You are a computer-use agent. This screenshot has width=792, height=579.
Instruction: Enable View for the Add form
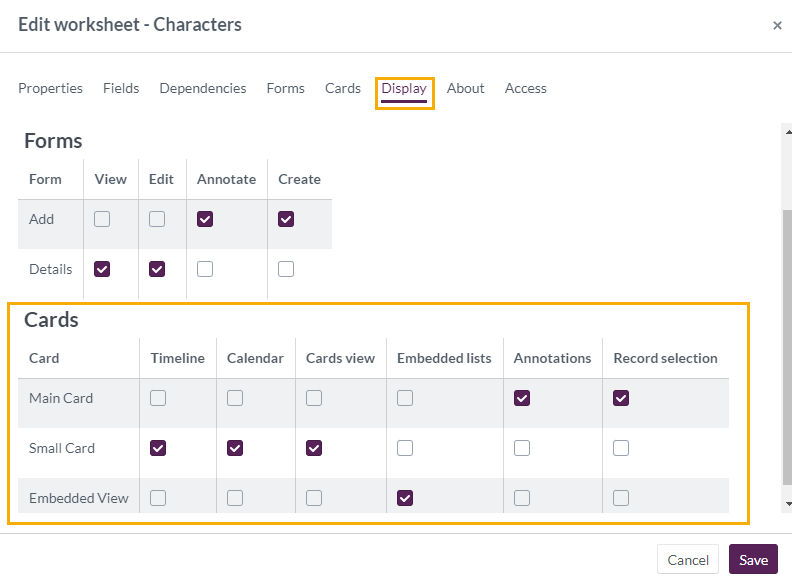pos(102,219)
